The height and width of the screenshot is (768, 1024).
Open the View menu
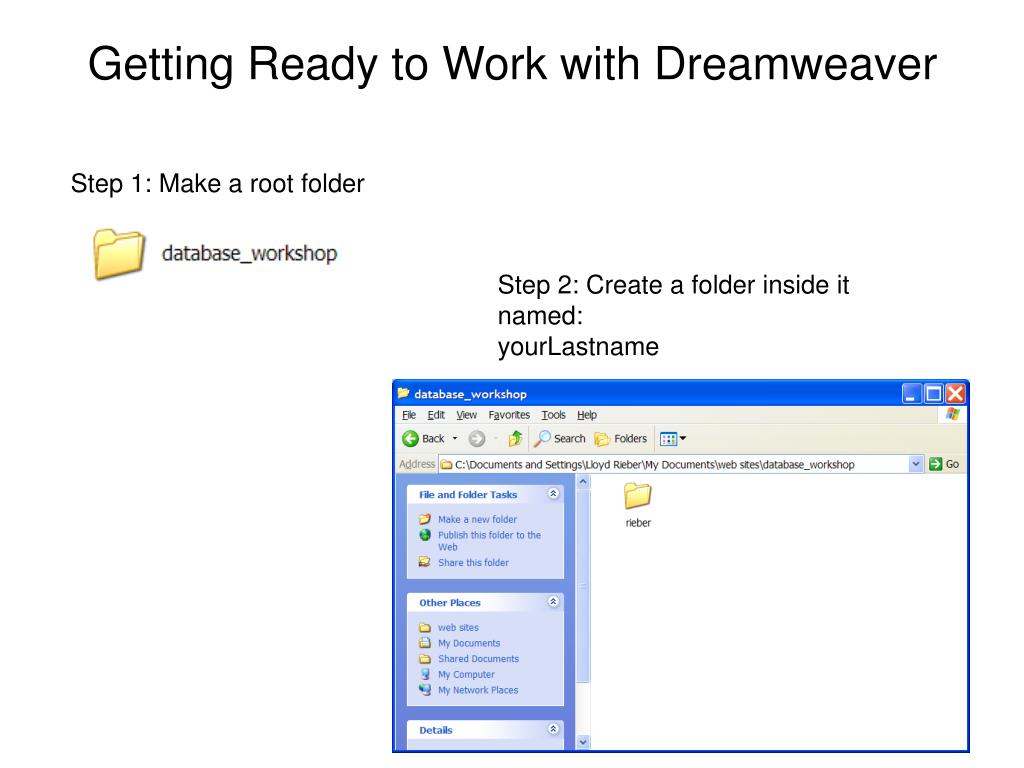466,415
